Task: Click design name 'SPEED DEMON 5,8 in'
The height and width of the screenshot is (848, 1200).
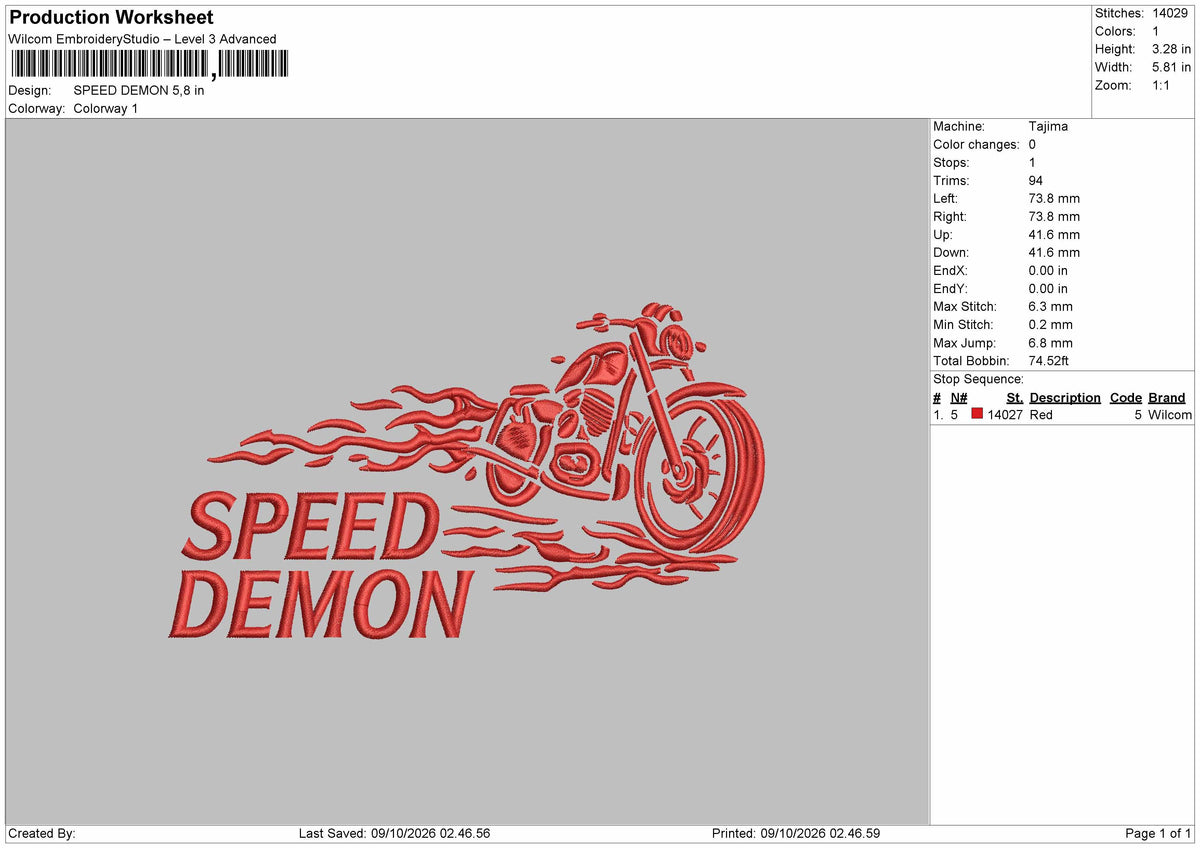Action: tap(139, 90)
